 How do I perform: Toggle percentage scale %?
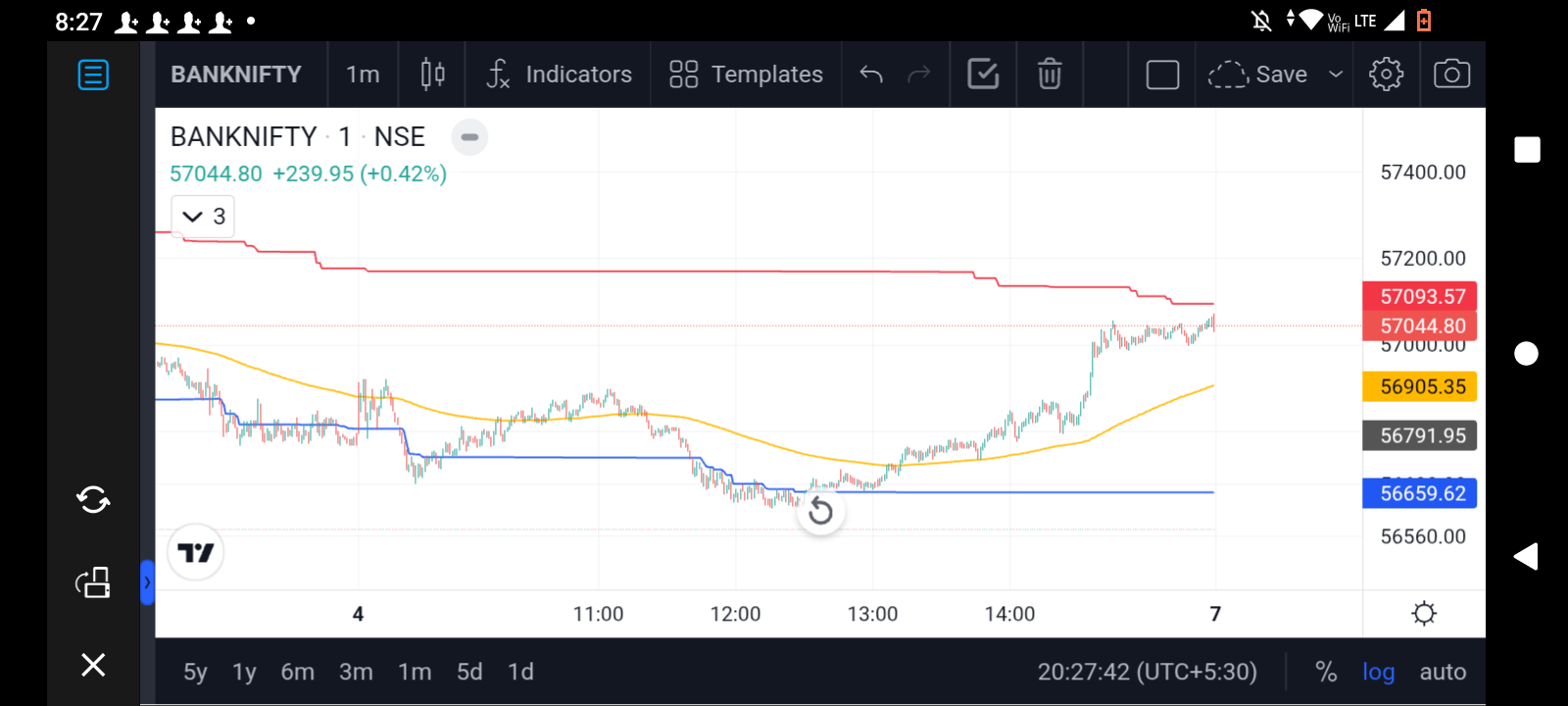[x=1326, y=672]
